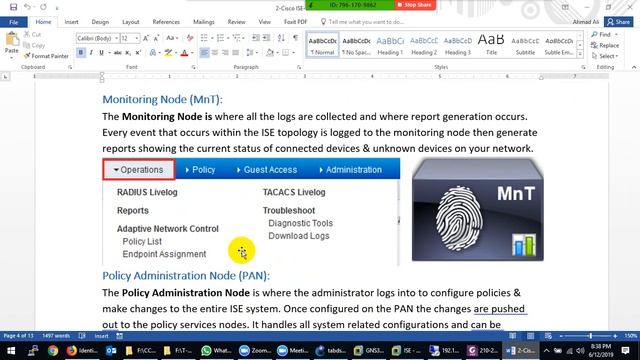Screen dimensions: 640x360
Task: Open the font size dropdown
Action: coord(137,38)
